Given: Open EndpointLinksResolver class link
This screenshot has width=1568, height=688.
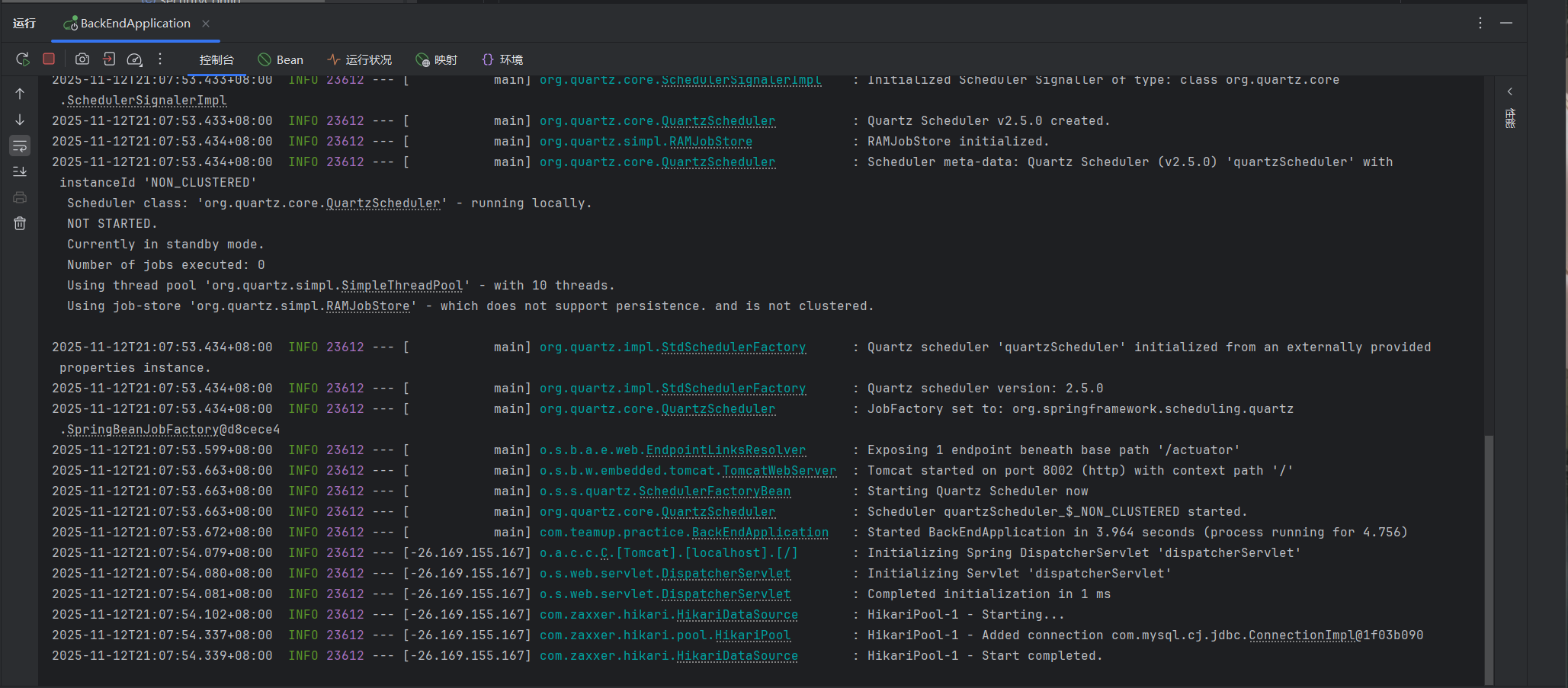Looking at the screenshot, I should [x=726, y=450].
